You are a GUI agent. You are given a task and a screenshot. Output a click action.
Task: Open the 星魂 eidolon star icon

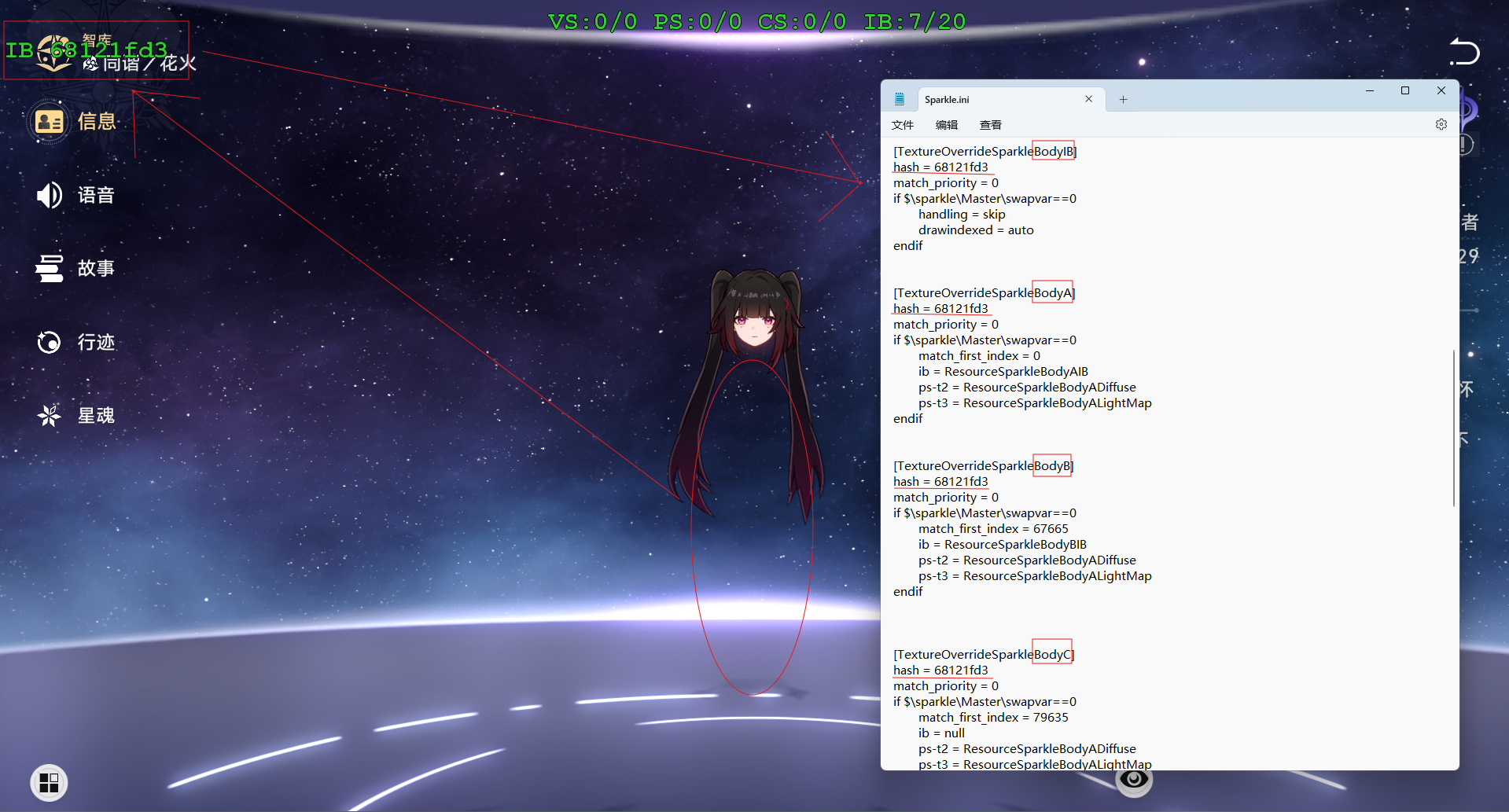(50, 415)
